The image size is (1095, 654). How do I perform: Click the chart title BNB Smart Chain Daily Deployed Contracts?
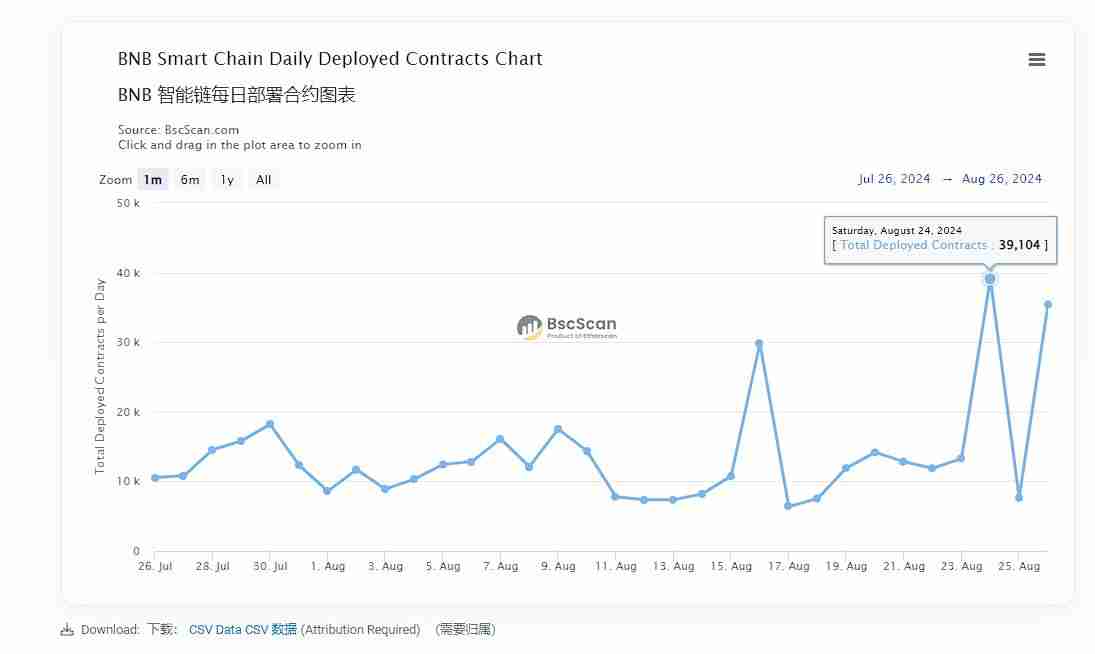(x=328, y=59)
